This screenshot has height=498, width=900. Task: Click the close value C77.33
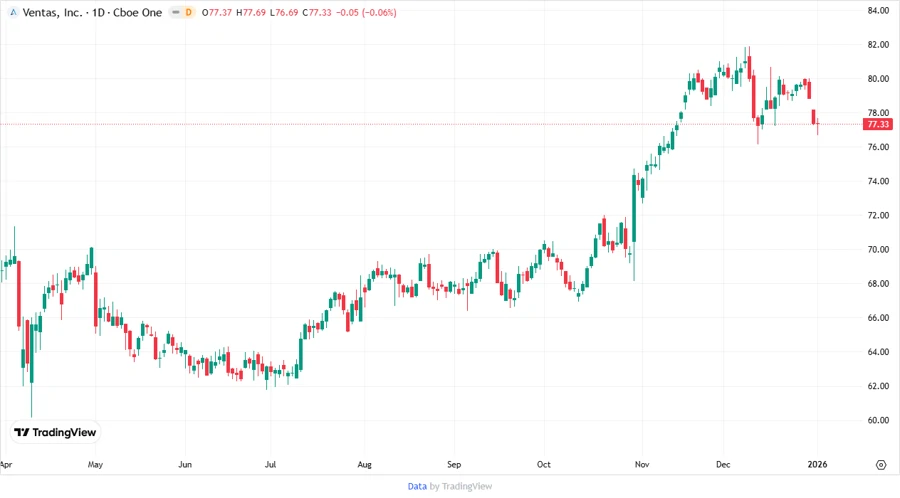(317, 13)
